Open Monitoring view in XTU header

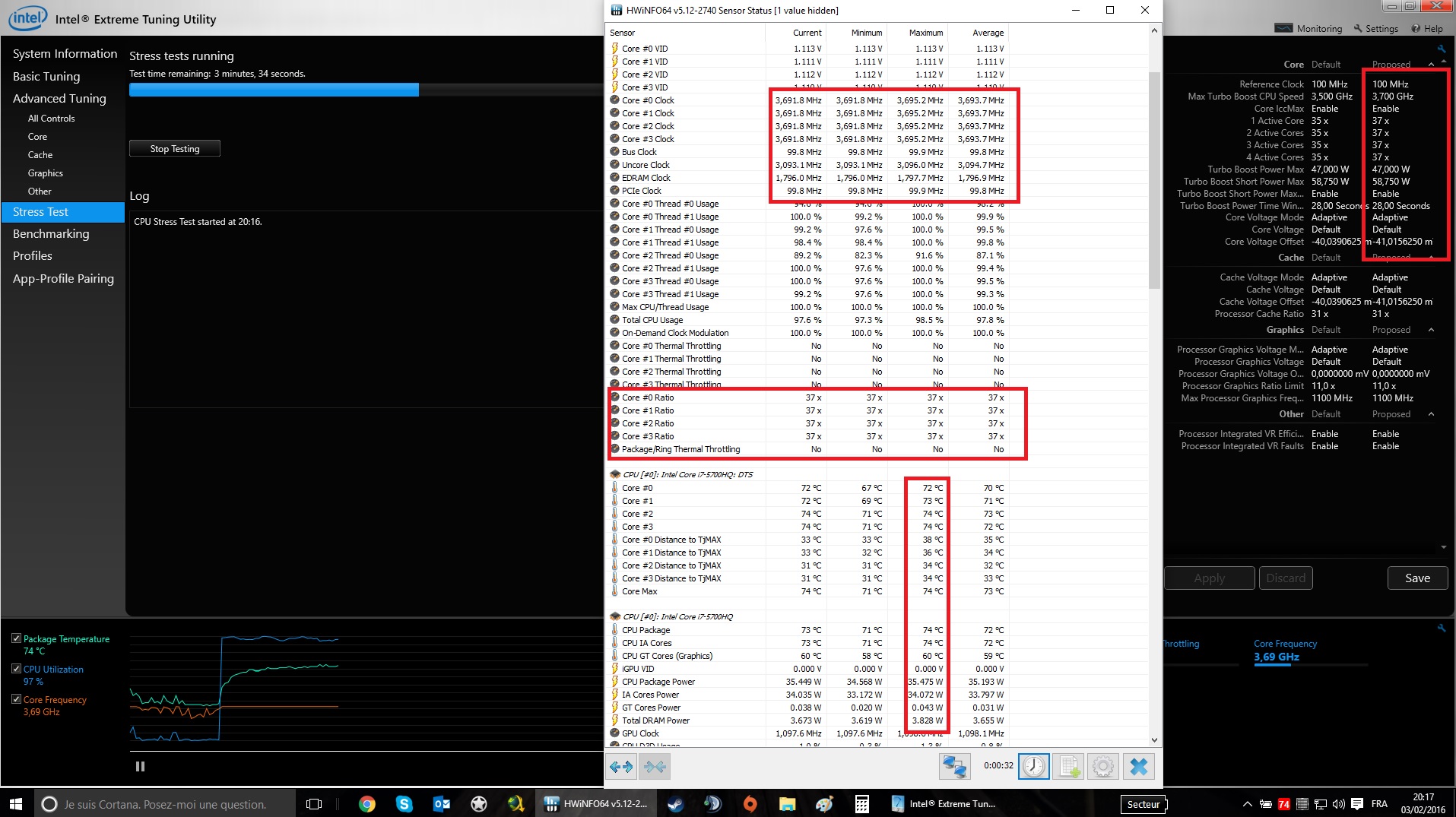point(1308,28)
